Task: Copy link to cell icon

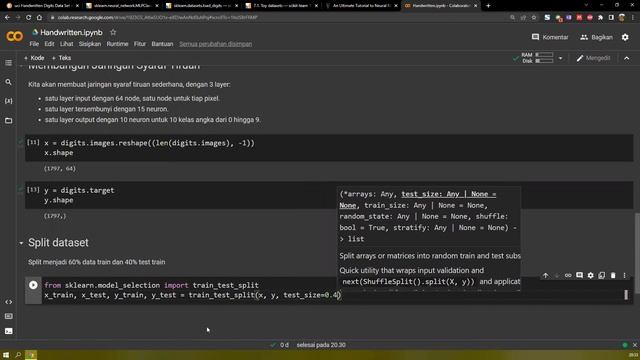Action: [x=568, y=276]
